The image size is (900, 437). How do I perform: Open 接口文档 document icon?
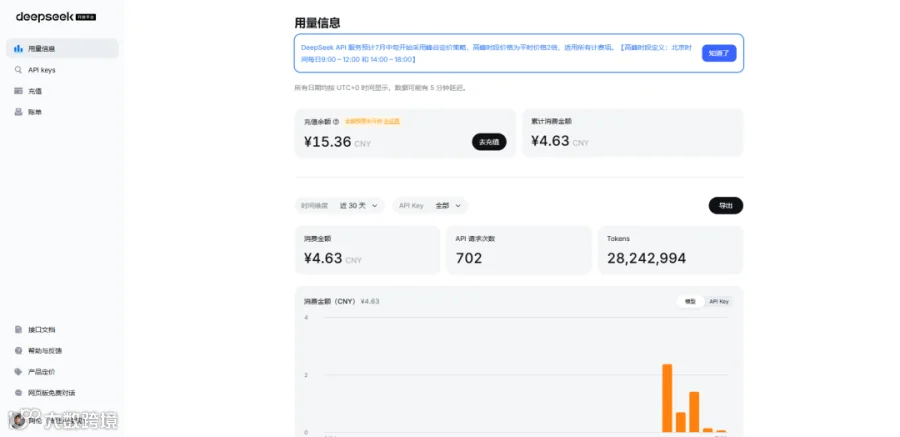18,330
